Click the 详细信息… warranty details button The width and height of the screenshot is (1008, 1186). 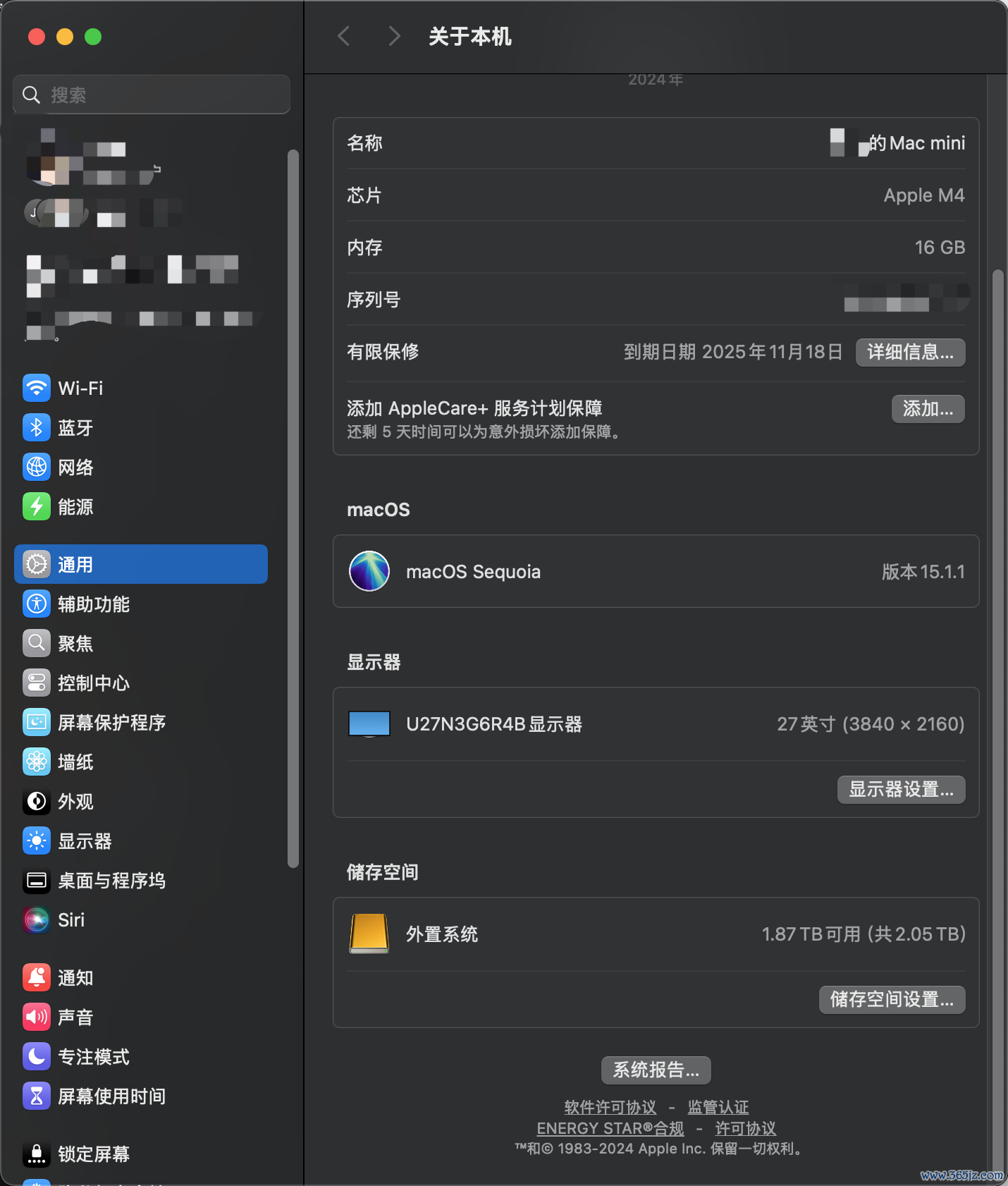coord(910,352)
